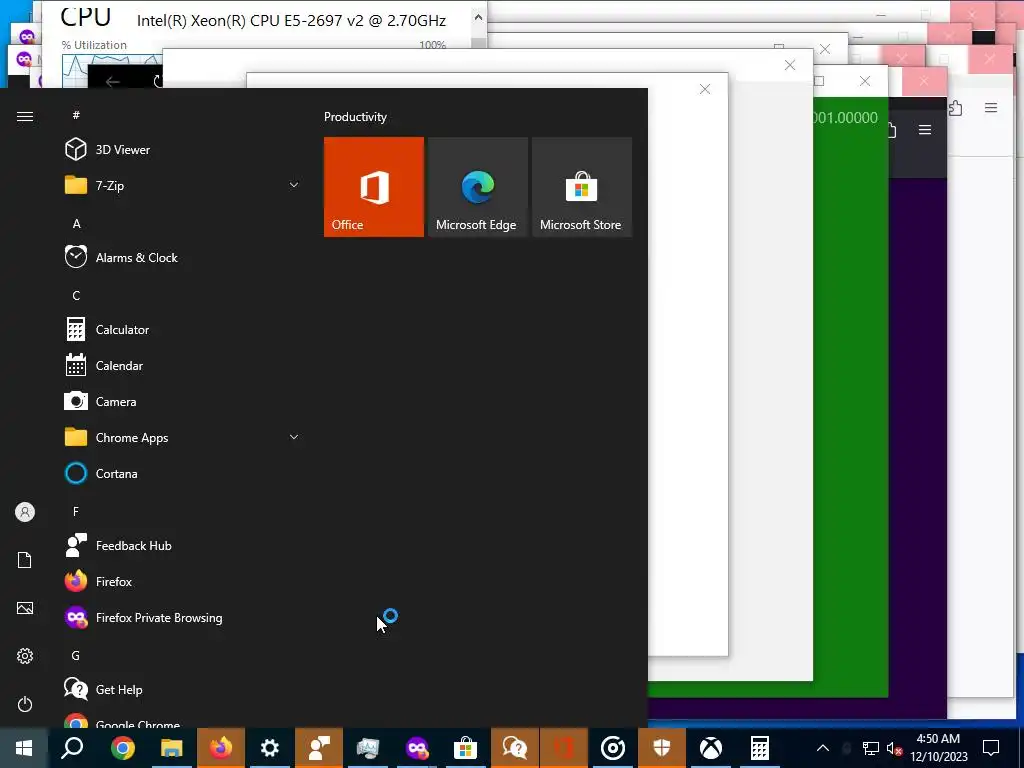
Task: Open File Explorer from taskbar
Action: pyautogui.click(x=172, y=748)
